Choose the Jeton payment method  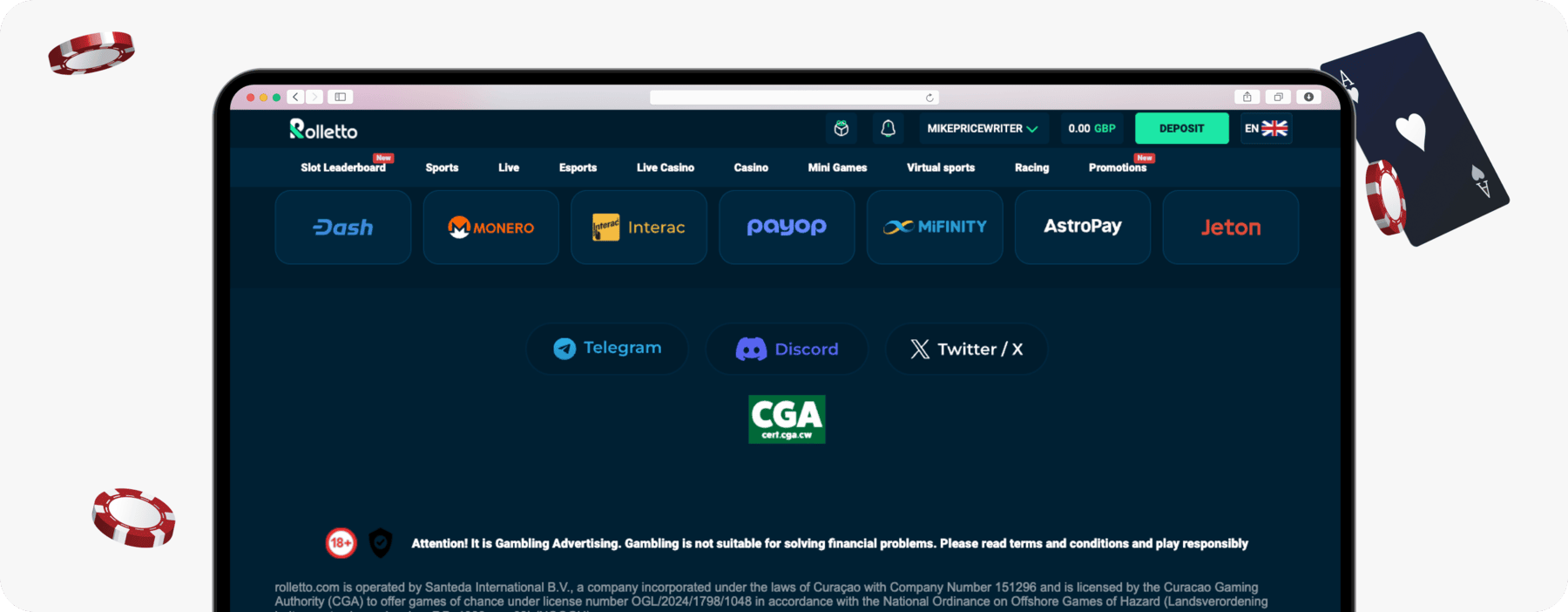[1231, 228]
